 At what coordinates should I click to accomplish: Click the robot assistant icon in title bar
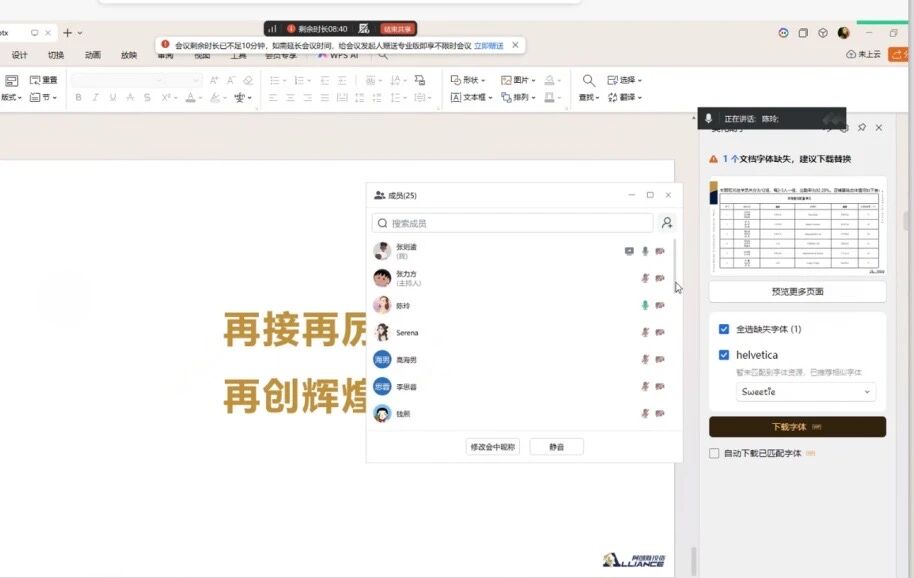pyautogui.click(x=783, y=33)
